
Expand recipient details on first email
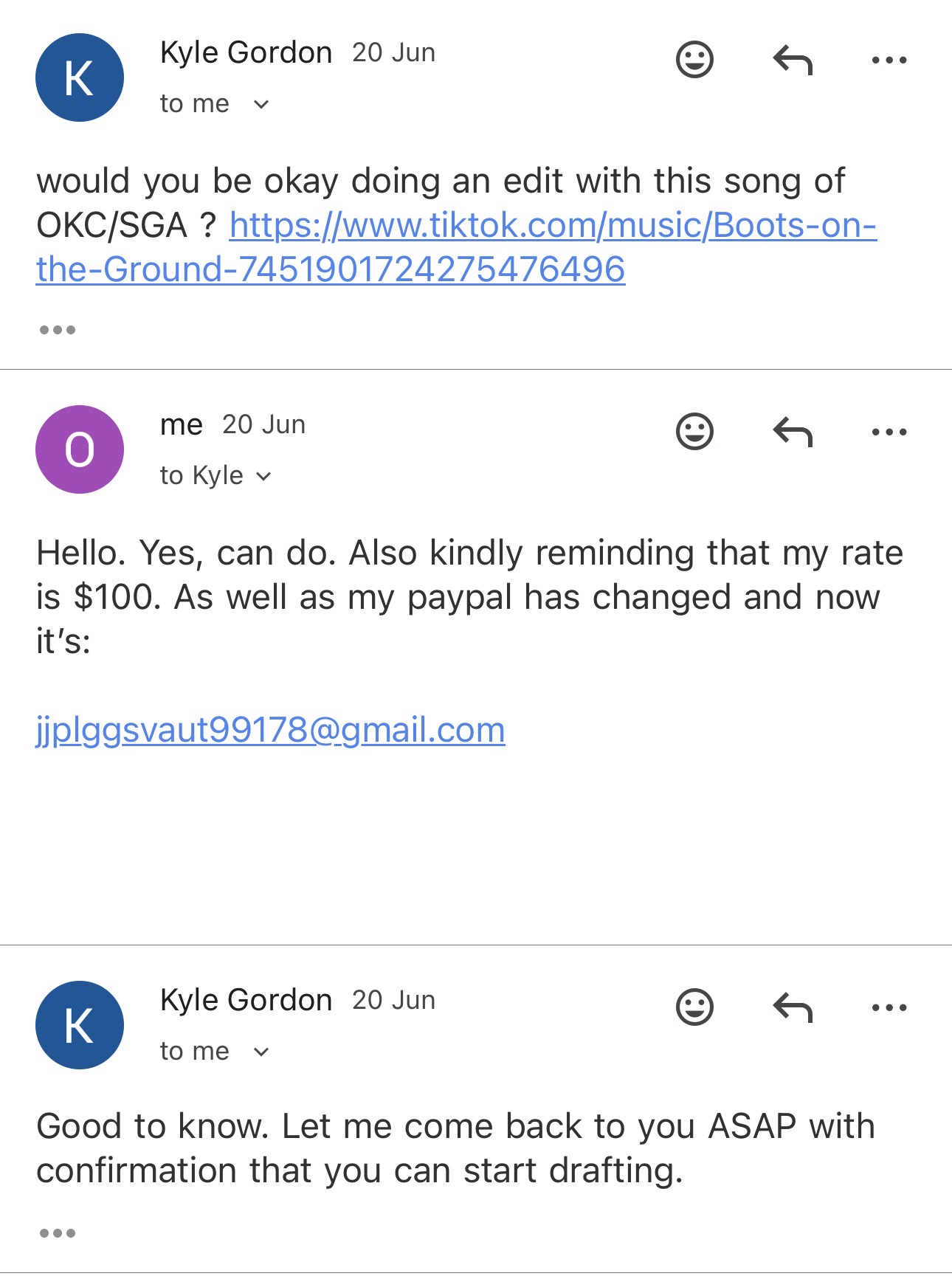point(261,105)
